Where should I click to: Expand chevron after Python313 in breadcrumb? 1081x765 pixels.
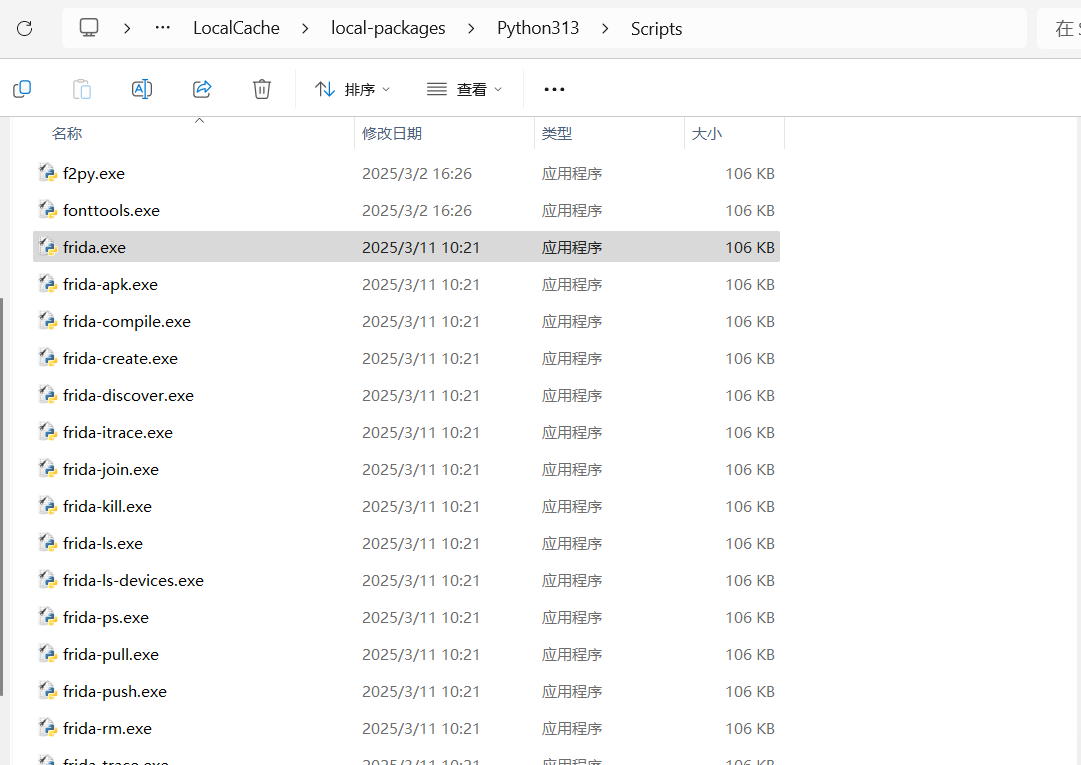[605, 28]
